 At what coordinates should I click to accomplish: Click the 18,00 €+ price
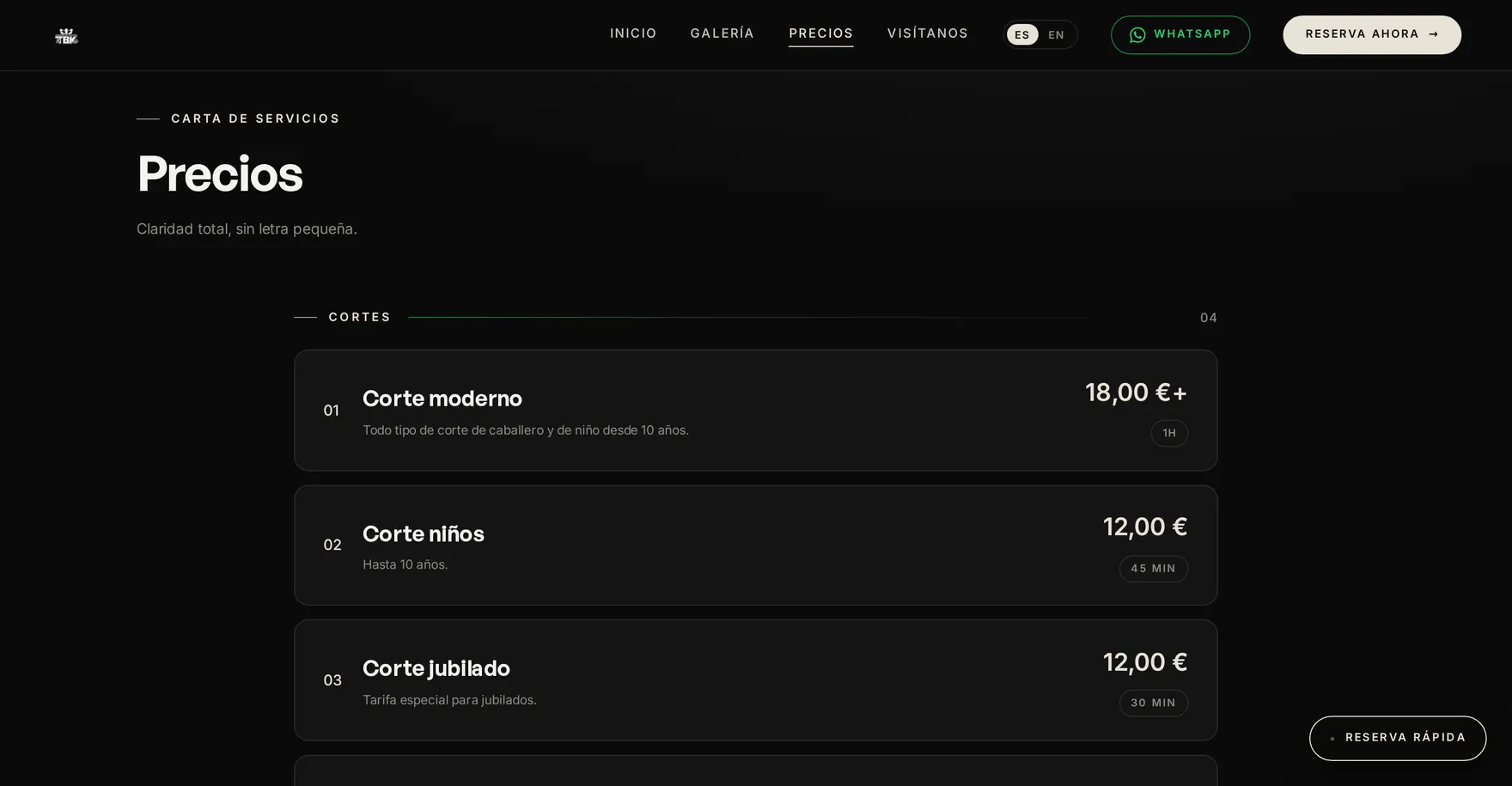tap(1137, 393)
